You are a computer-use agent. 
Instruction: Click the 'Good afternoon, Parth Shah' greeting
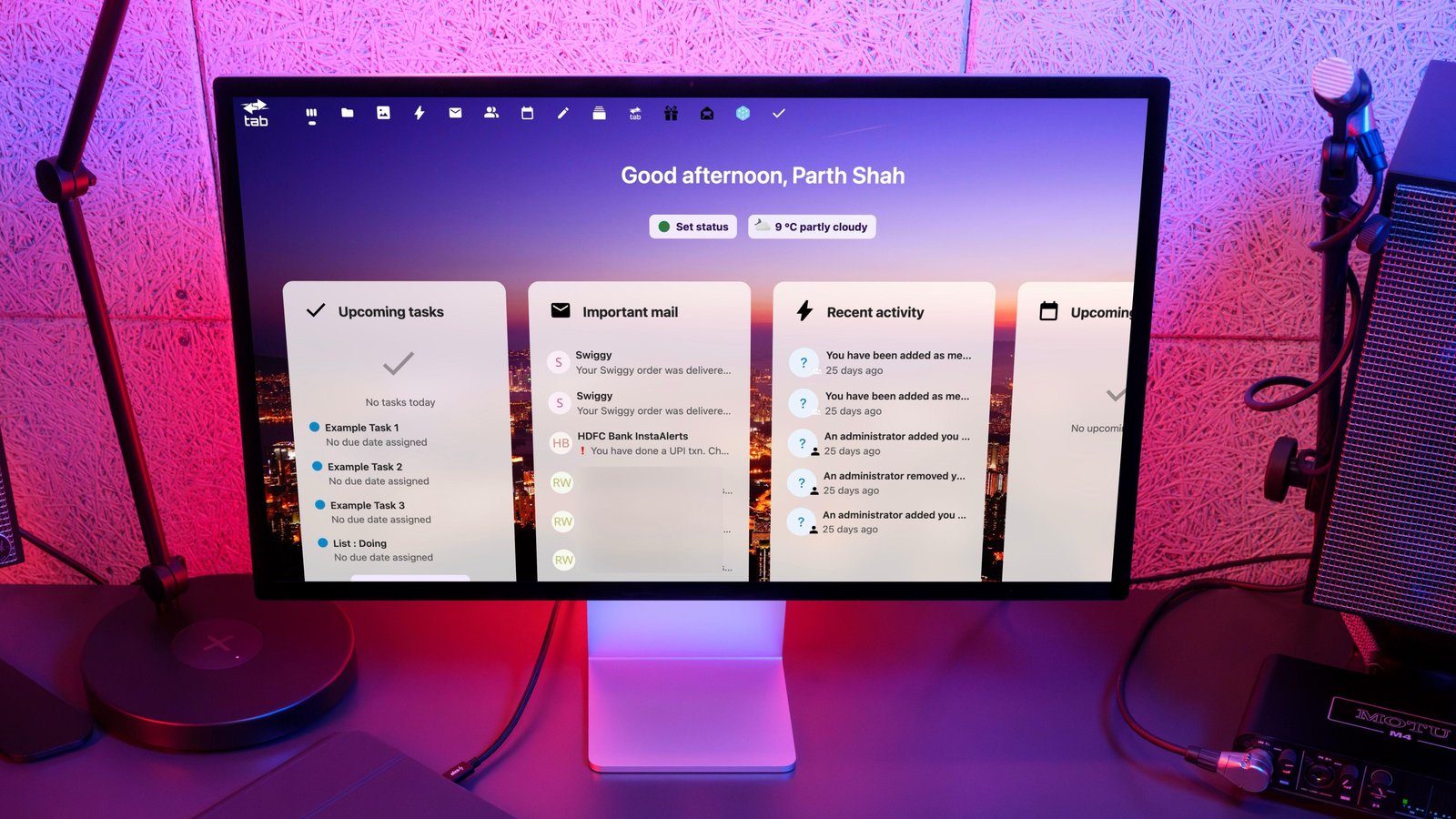[x=763, y=176]
